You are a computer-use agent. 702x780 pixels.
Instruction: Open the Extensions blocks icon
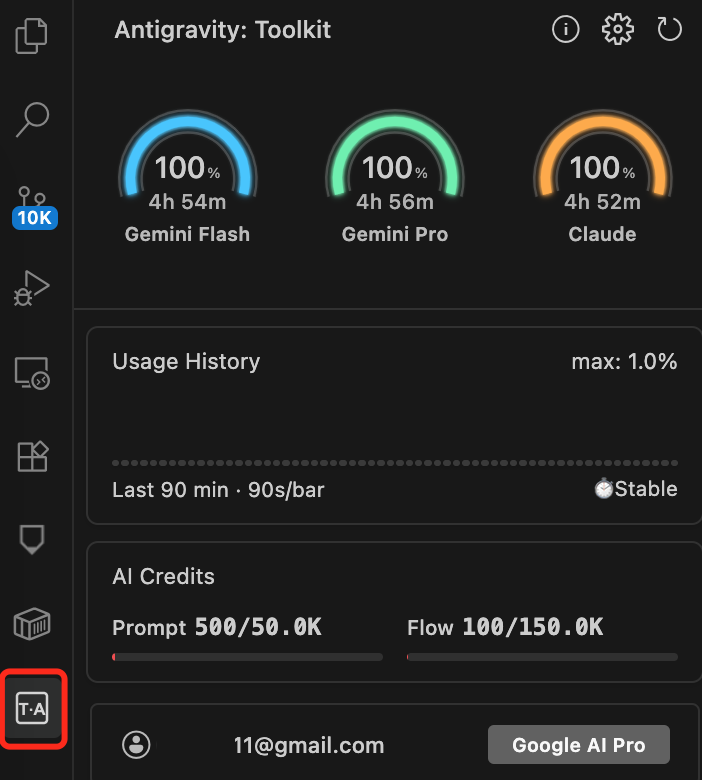(32, 456)
